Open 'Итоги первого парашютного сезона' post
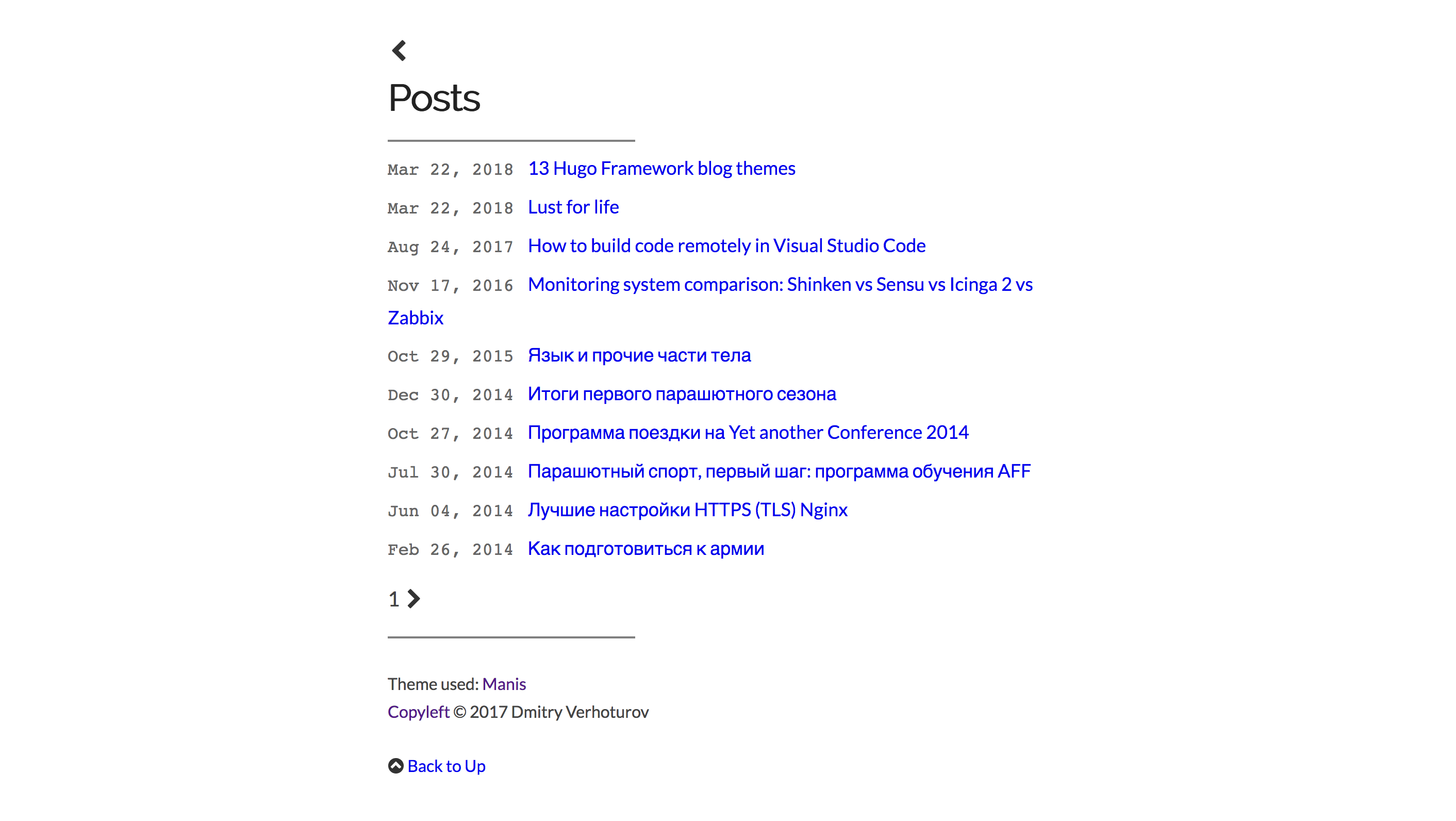The width and height of the screenshot is (1456, 821). (x=682, y=394)
